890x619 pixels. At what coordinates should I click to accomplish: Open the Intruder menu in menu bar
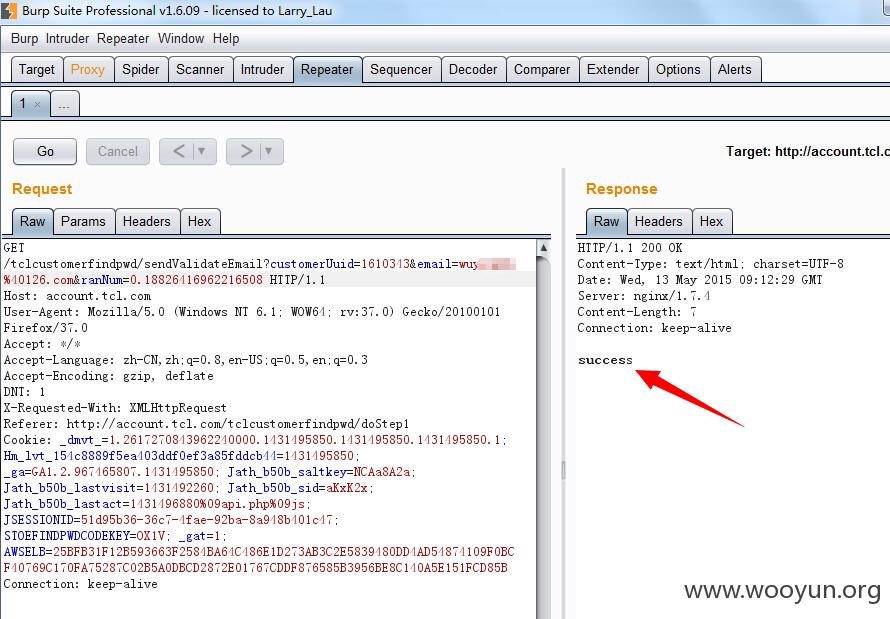pos(67,39)
